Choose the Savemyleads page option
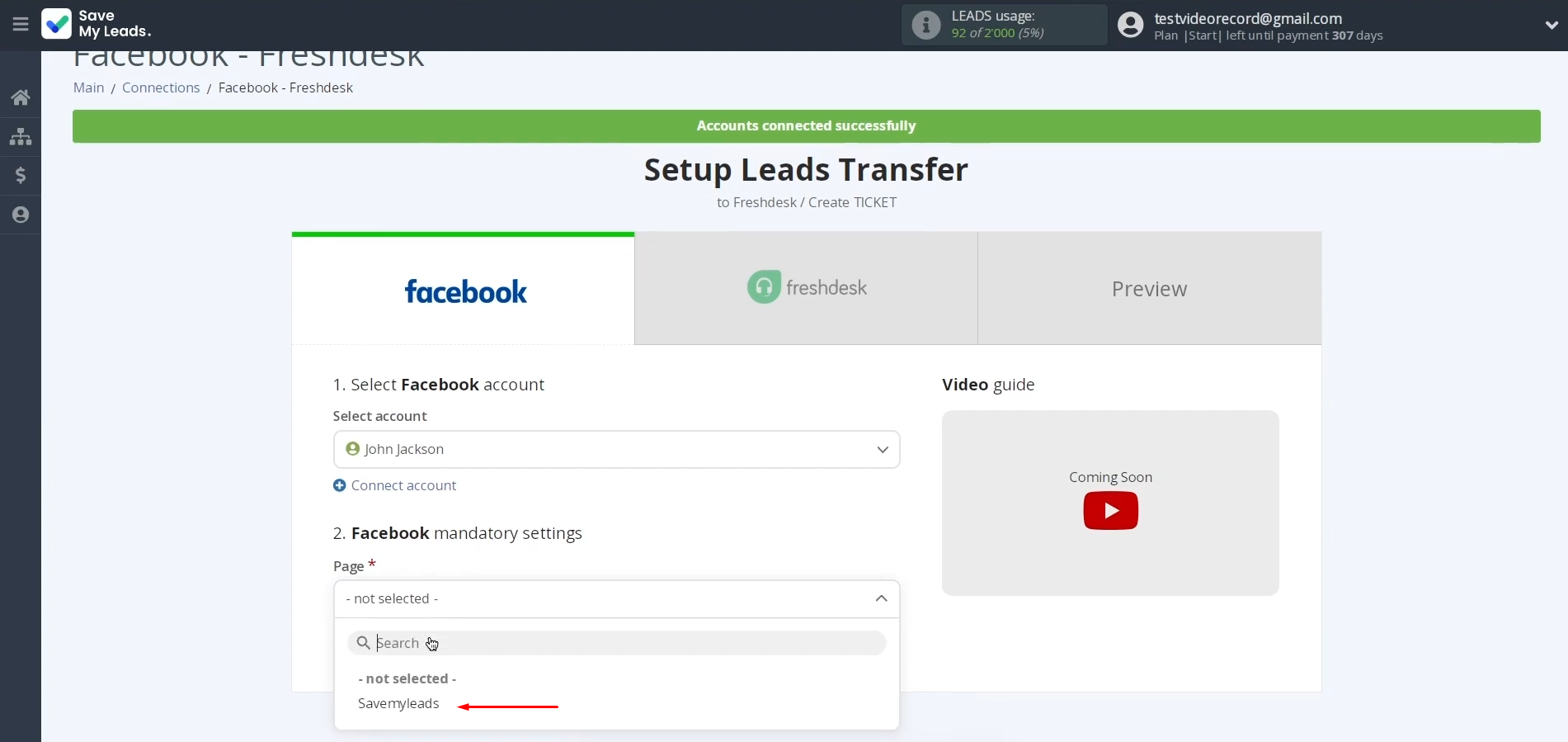The image size is (1568, 742). [x=398, y=703]
